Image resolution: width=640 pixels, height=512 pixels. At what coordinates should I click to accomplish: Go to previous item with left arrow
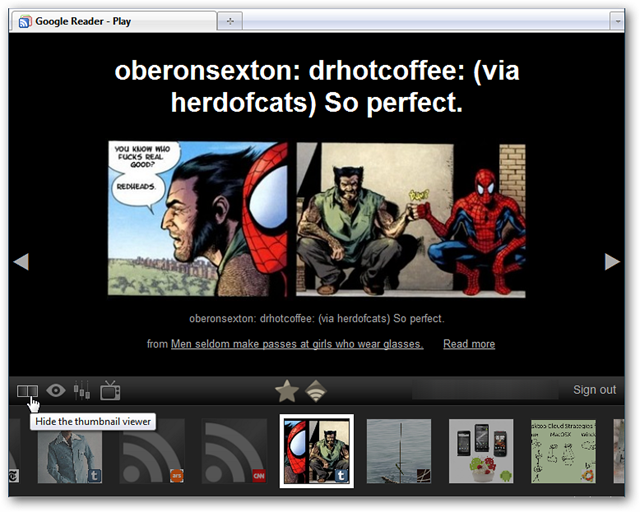click(21, 262)
